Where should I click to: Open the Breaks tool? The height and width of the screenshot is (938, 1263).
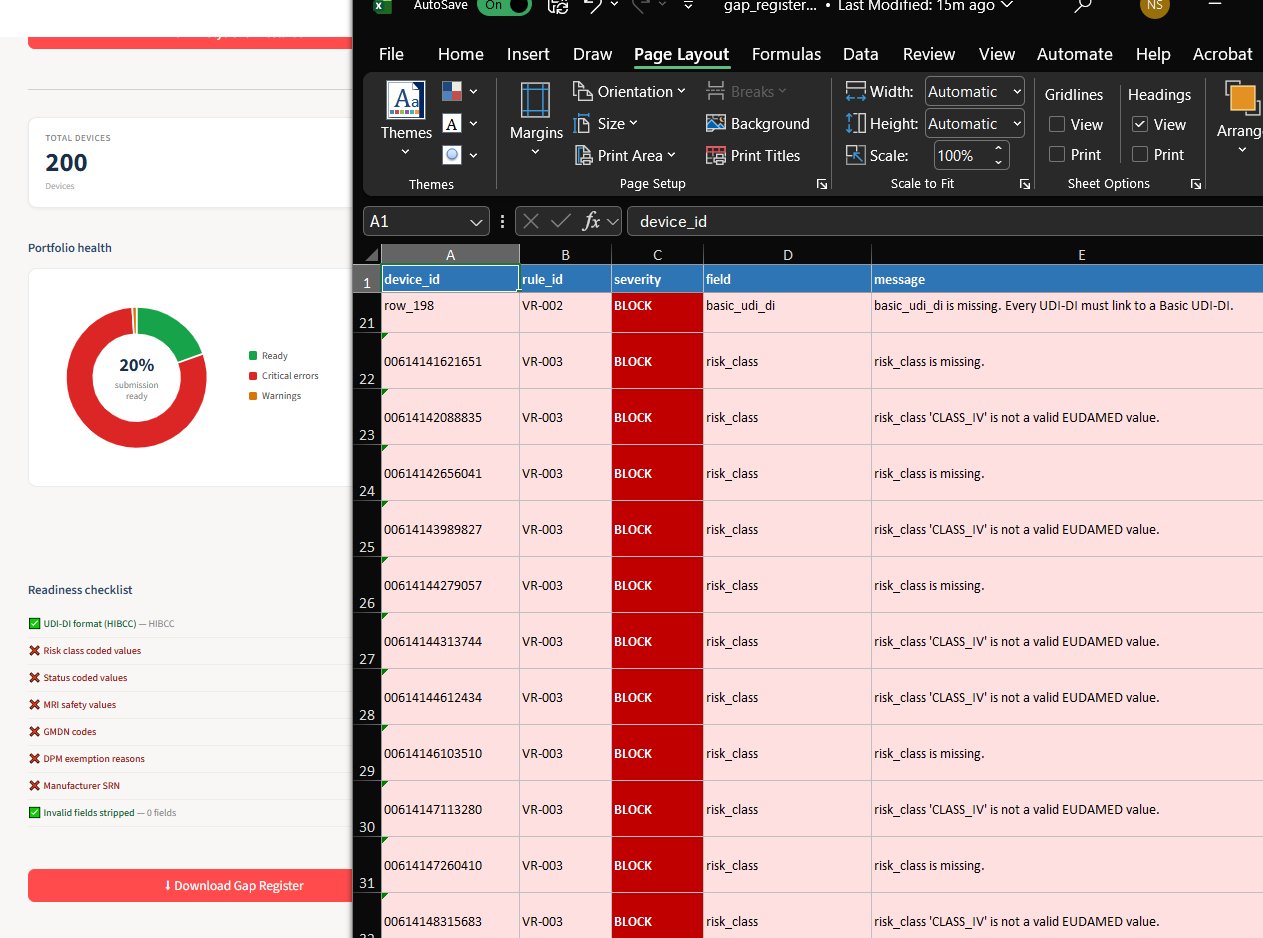pyautogui.click(x=748, y=91)
